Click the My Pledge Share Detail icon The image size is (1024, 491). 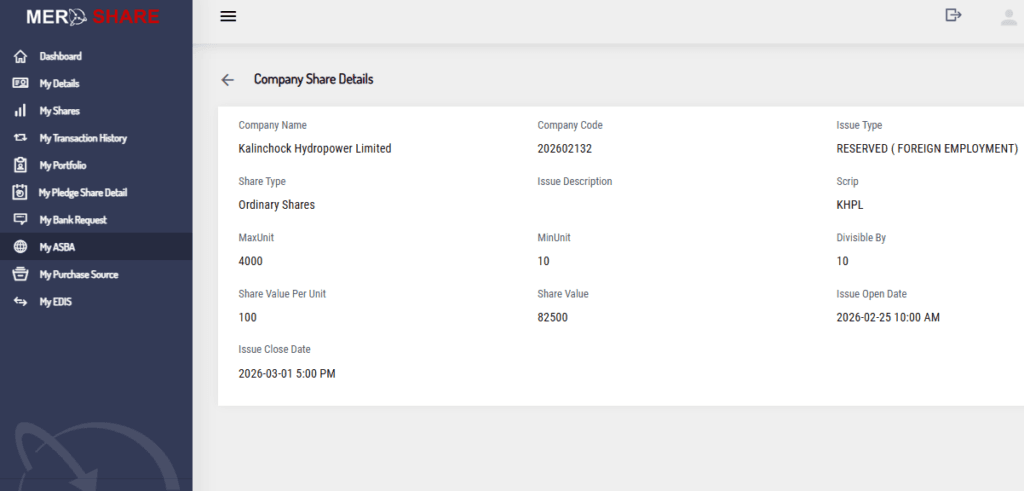click(x=20, y=192)
